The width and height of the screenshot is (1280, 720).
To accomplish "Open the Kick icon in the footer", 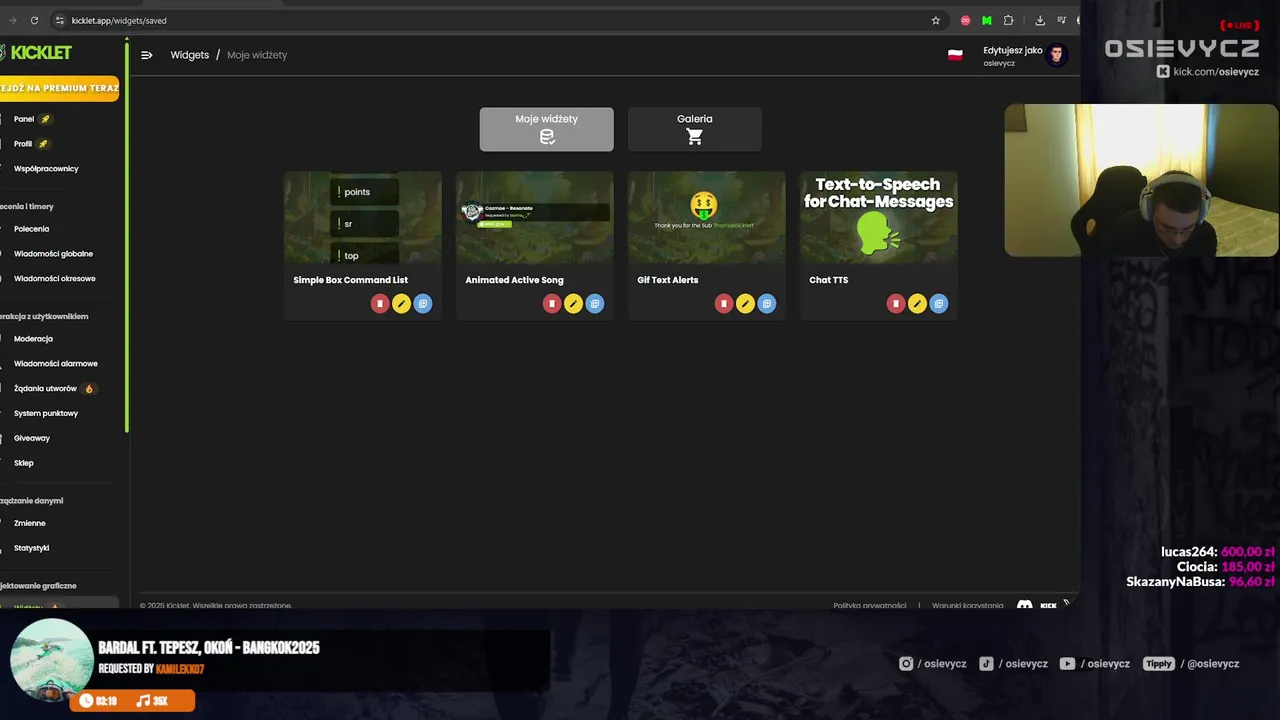I will point(1048,605).
